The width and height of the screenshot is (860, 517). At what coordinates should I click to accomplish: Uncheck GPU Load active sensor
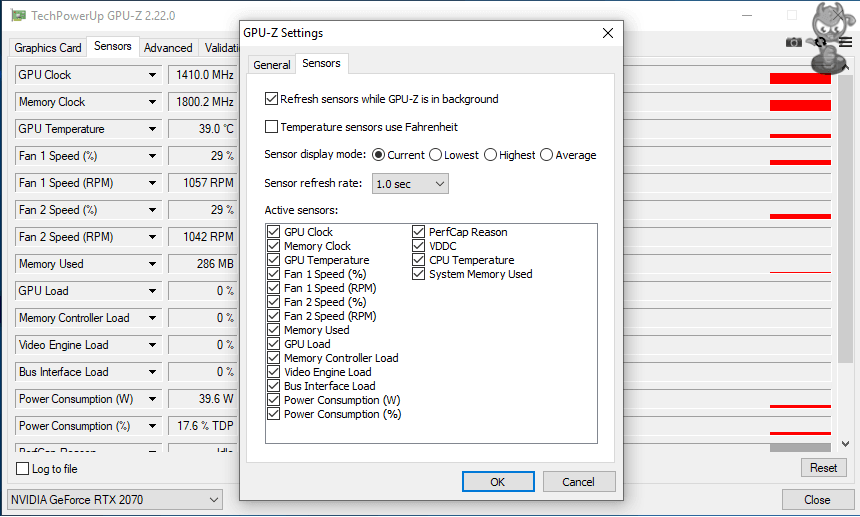click(273, 344)
